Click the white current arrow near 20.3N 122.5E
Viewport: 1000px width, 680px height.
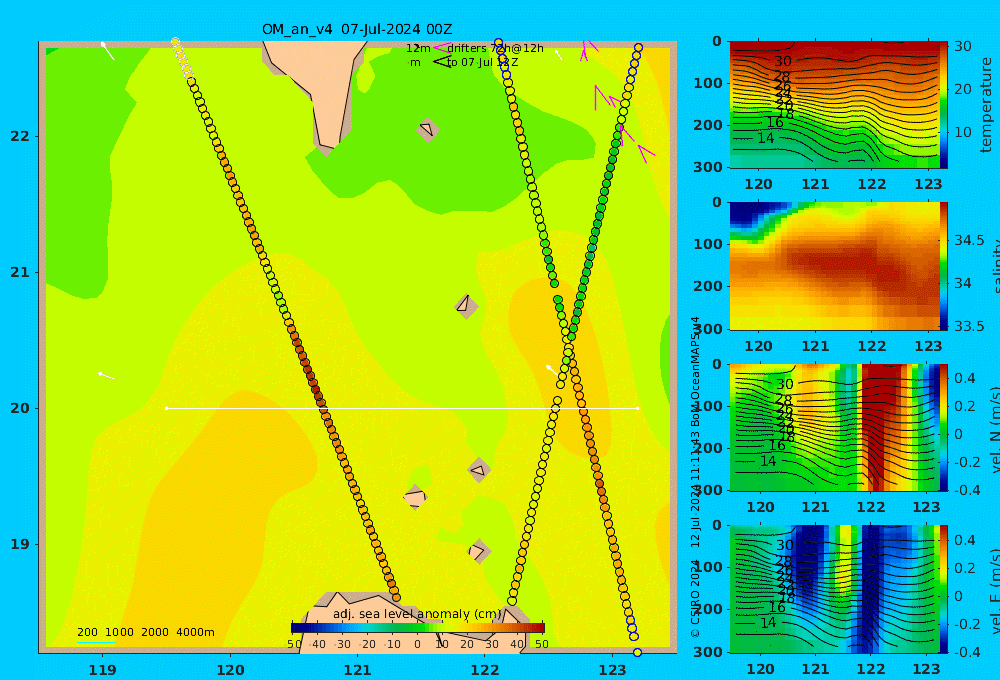[x=551, y=369]
